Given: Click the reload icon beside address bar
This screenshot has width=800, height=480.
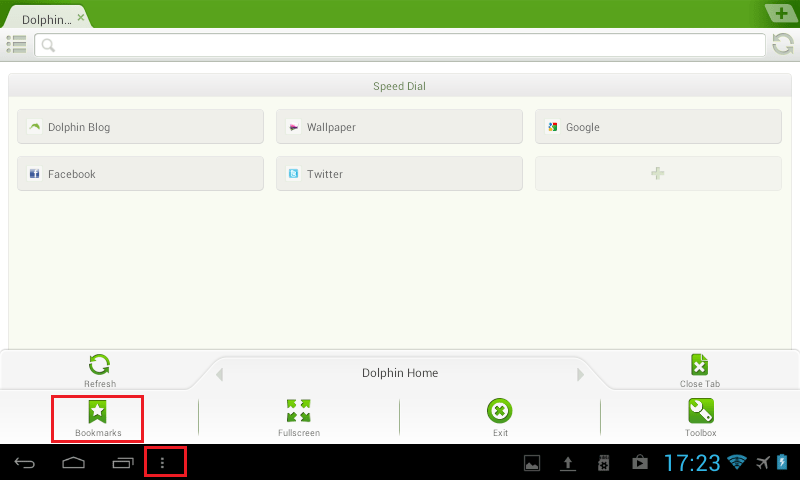Looking at the screenshot, I should pos(783,44).
